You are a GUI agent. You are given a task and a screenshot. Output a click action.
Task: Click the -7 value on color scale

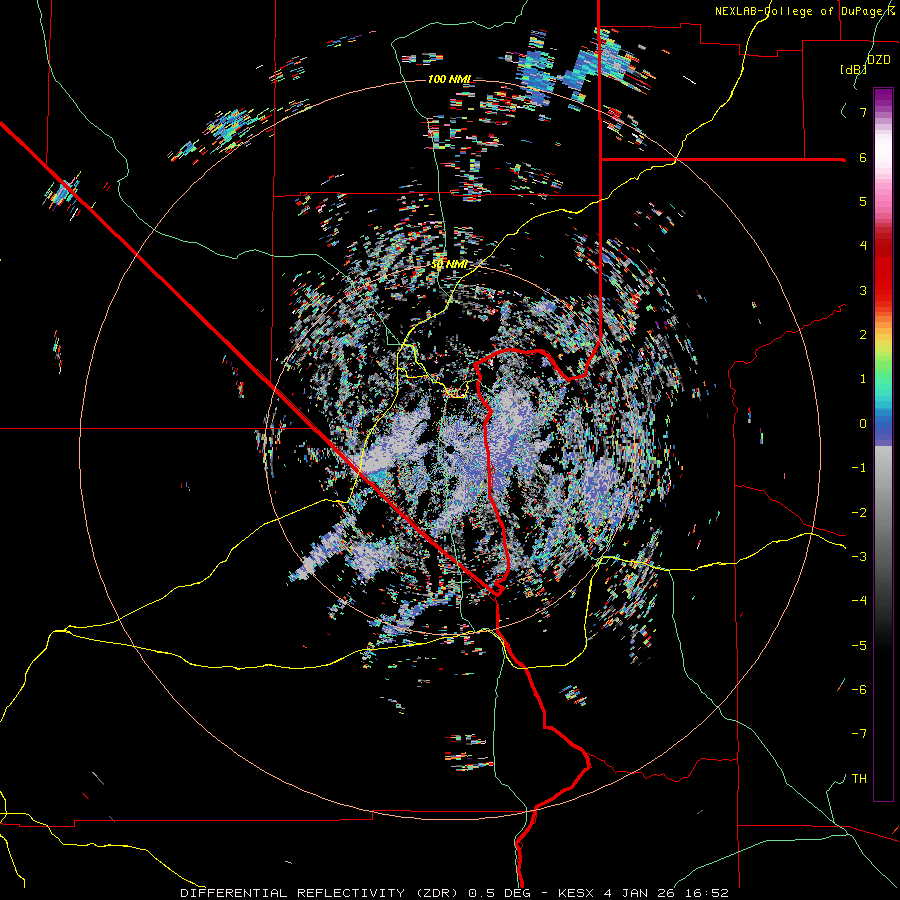pos(859,734)
